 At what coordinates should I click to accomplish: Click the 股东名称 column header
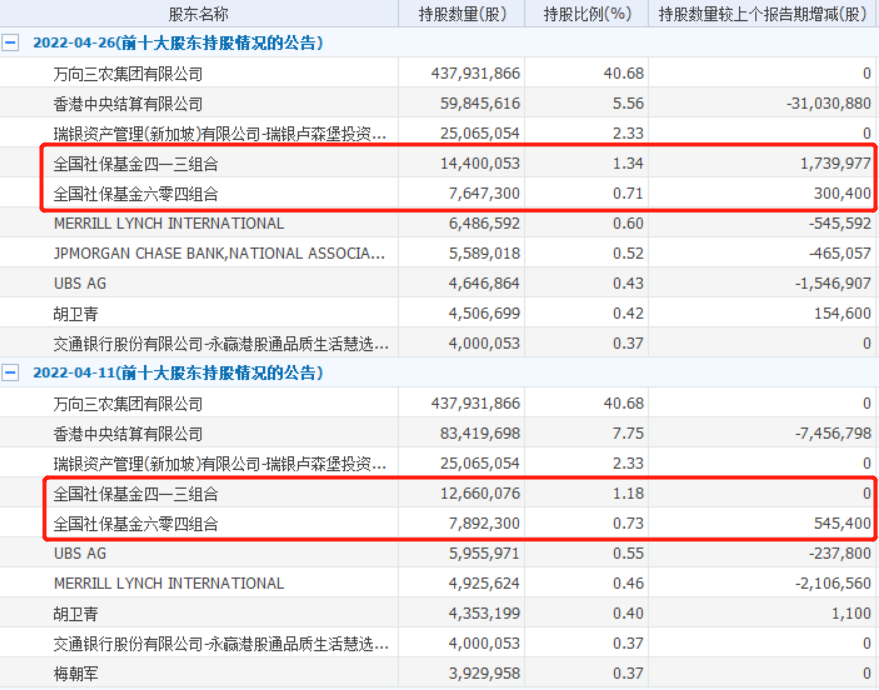pyautogui.click(x=198, y=14)
